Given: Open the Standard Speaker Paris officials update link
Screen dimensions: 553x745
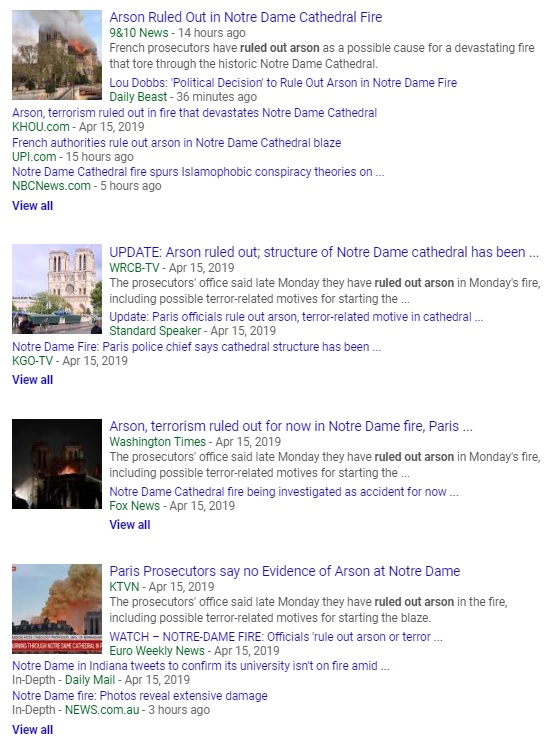Looking at the screenshot, I should pos(296,317).
